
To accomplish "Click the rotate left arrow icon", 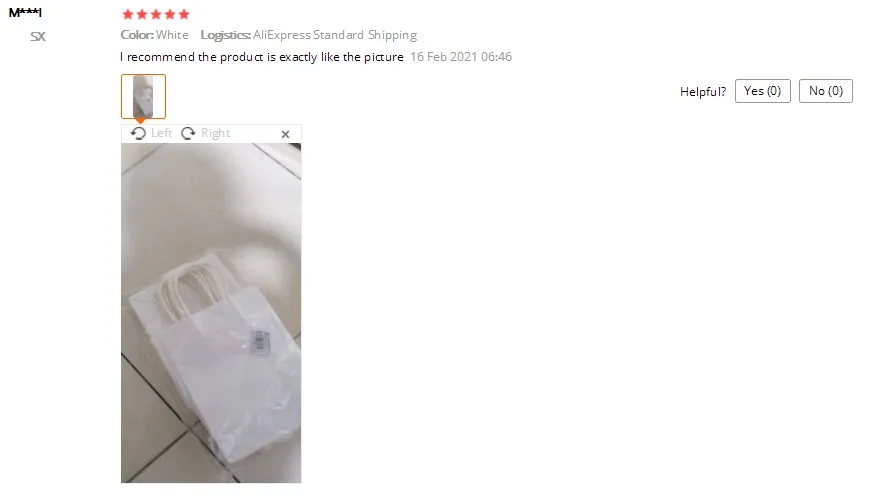I will (x=138, y=133).
